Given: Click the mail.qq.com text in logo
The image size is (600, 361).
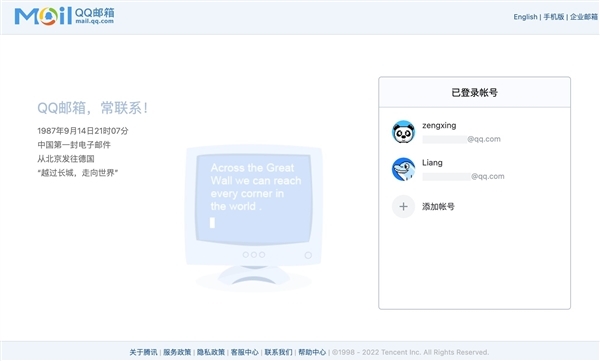Looking at the screenshot, I should [95, 21].
